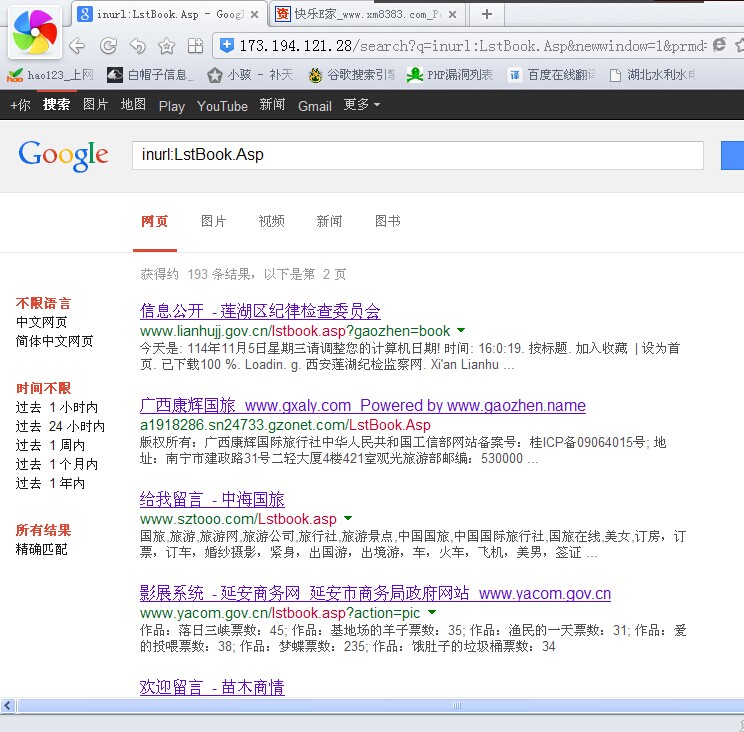Filter results to 过去 1 年内
Viewport: 744px width, 732px height.
pos(50,483)
